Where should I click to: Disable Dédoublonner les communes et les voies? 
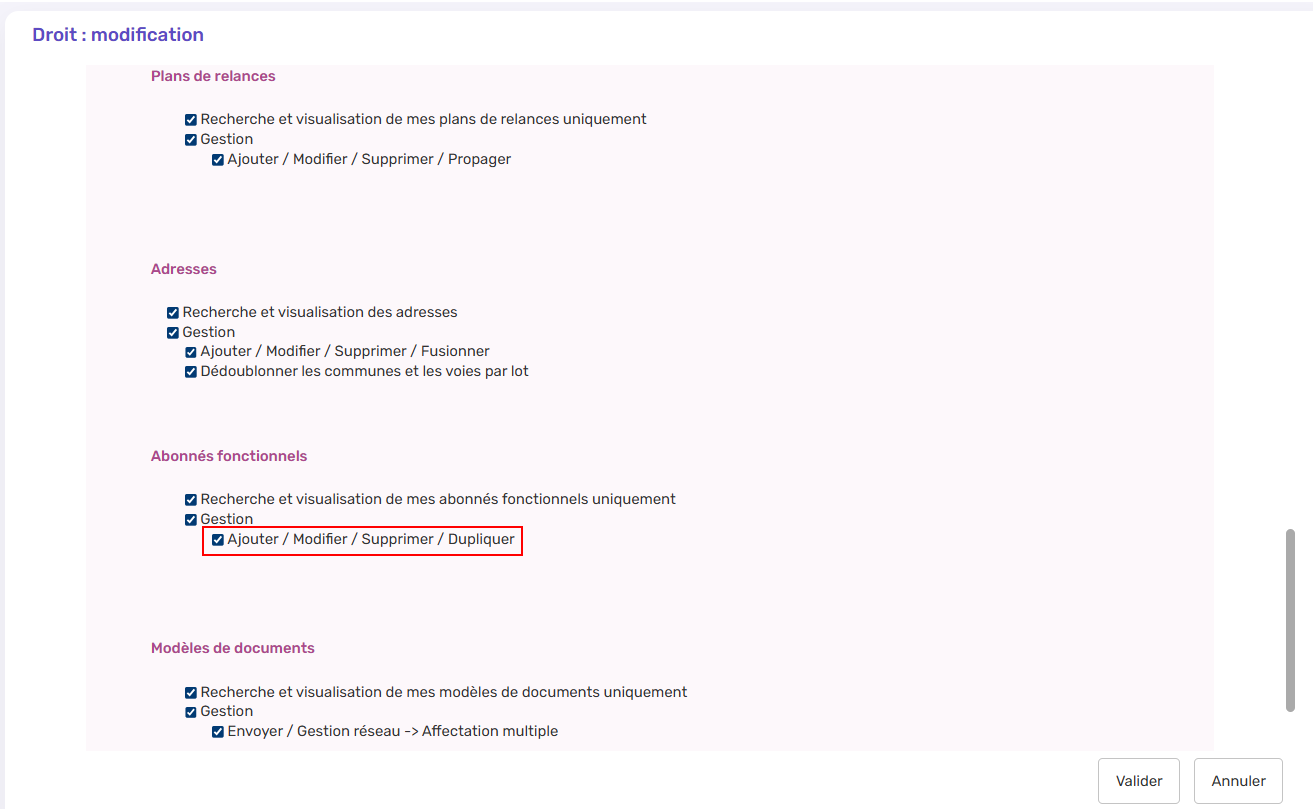pyautogui.click(x=191, y=372)
